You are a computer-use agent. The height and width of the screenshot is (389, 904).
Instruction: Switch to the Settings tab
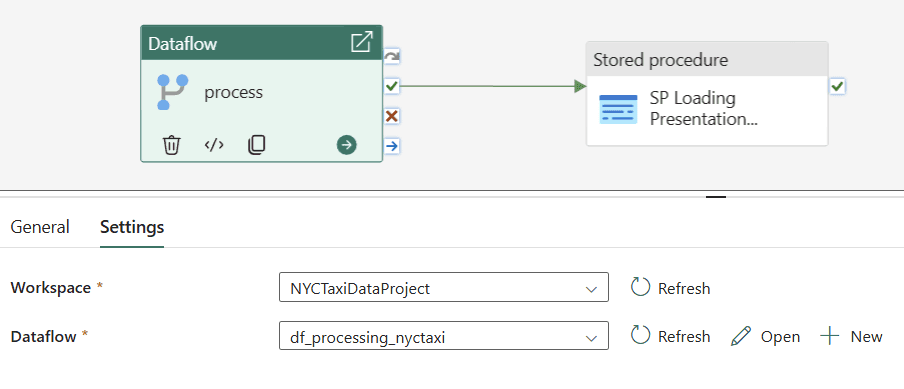tap(132, 227)
